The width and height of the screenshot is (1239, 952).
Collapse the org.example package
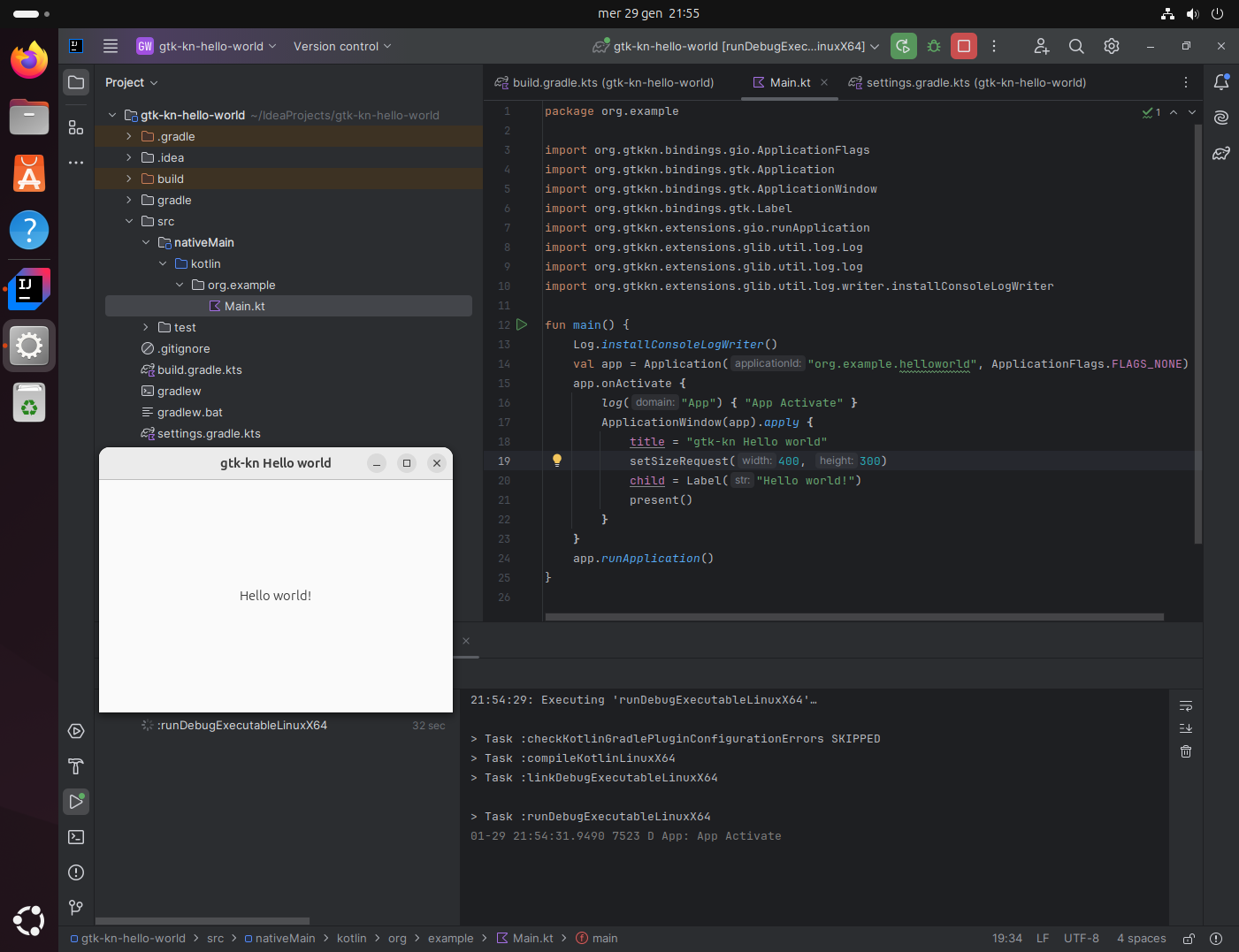pyautogui.click(x=180, y=285)
